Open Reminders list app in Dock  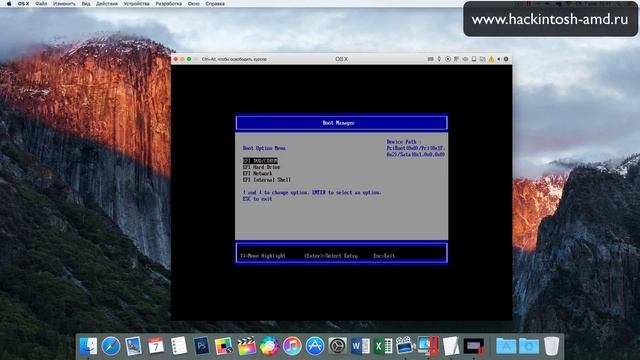(x=178, y=346)
